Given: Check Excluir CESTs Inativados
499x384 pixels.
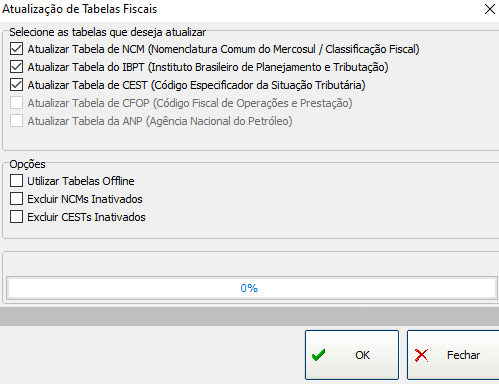Looking at the screenshot, I should [16, 217].
